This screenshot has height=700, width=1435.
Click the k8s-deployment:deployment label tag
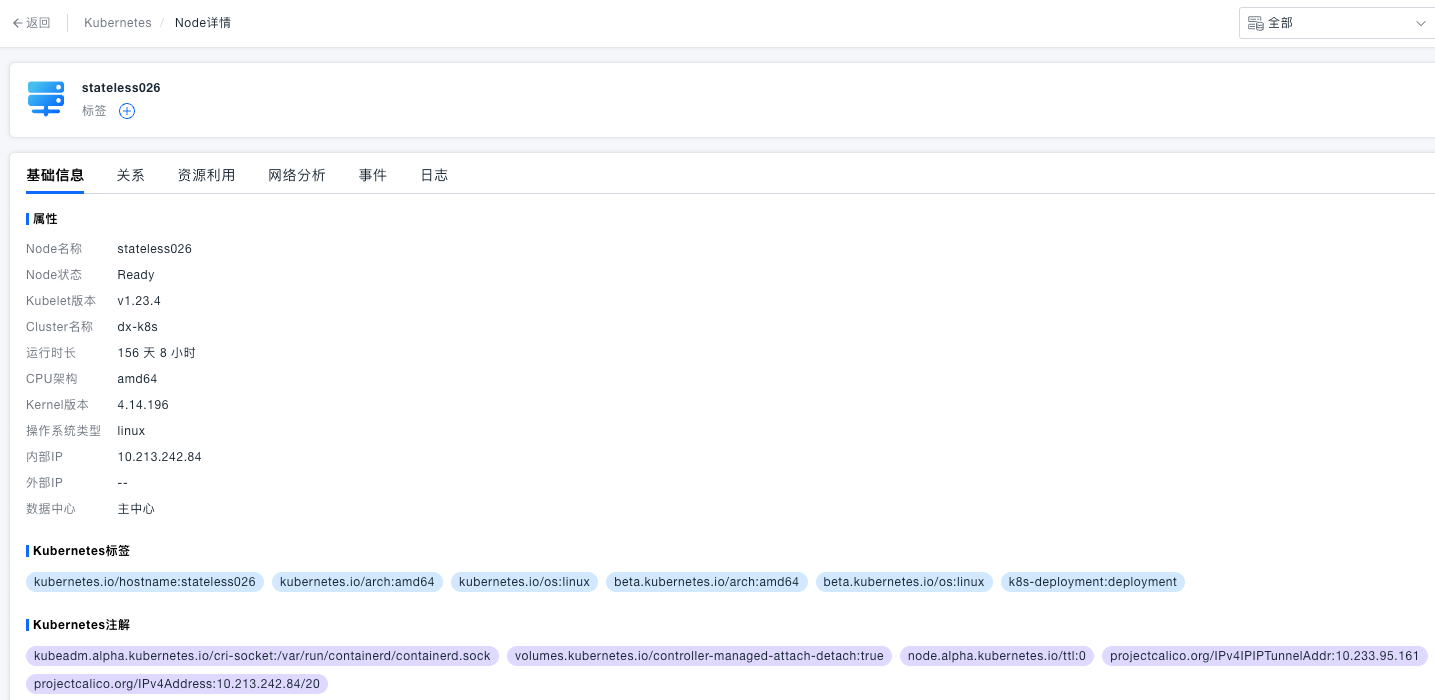(x=1092, y=582)
